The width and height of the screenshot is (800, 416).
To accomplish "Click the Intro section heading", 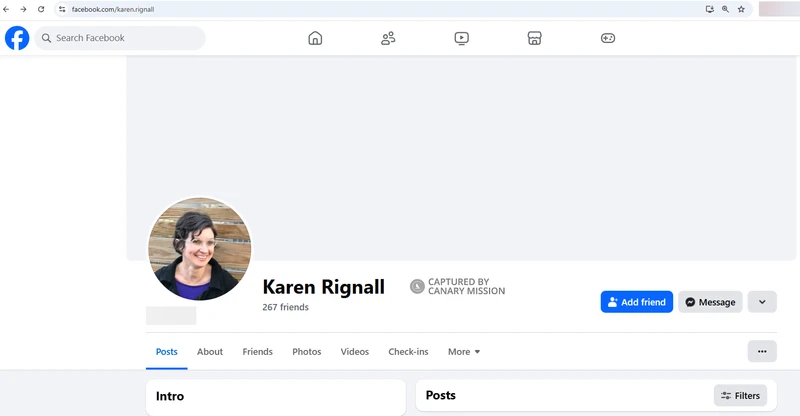I will (x=170, y=396).
